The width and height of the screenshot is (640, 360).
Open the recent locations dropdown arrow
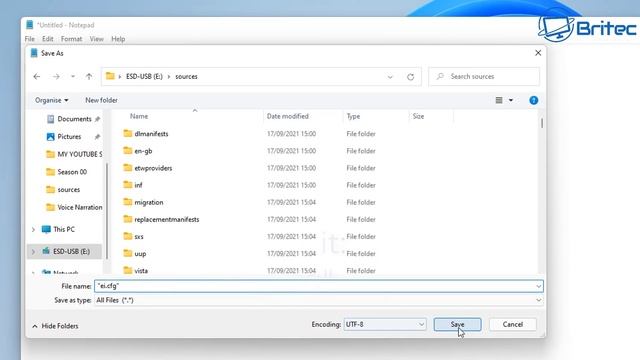(73, 76)
